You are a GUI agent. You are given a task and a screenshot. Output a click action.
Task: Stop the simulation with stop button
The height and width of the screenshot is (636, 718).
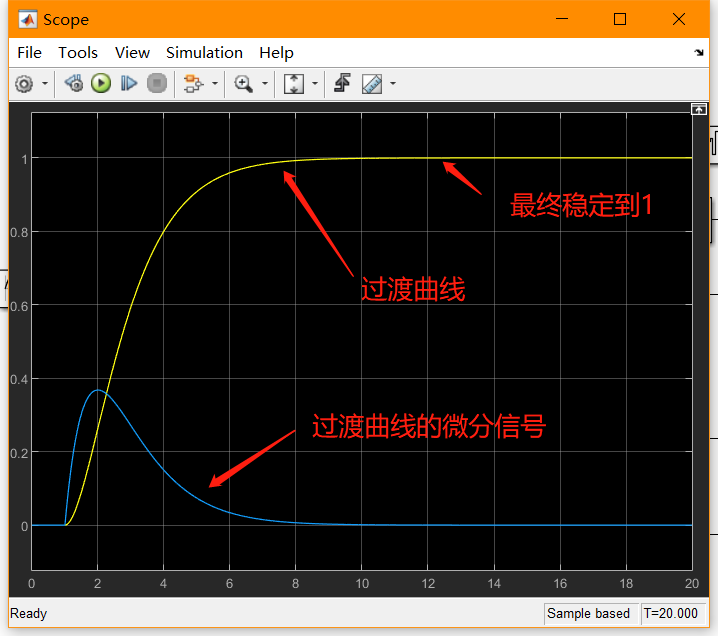point(157,84)
